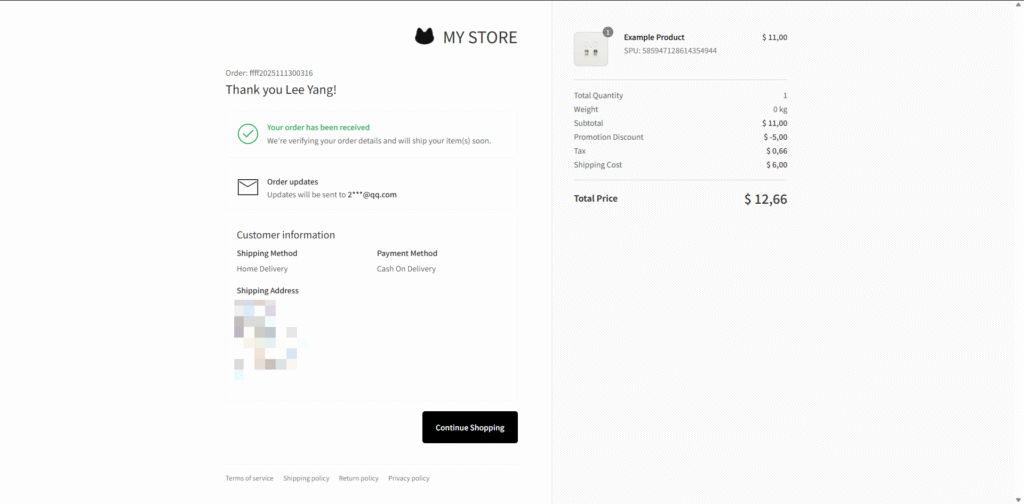Viewport: 1024px width, 504px height.
Task: Select the Example Product name
Action: 654,37
